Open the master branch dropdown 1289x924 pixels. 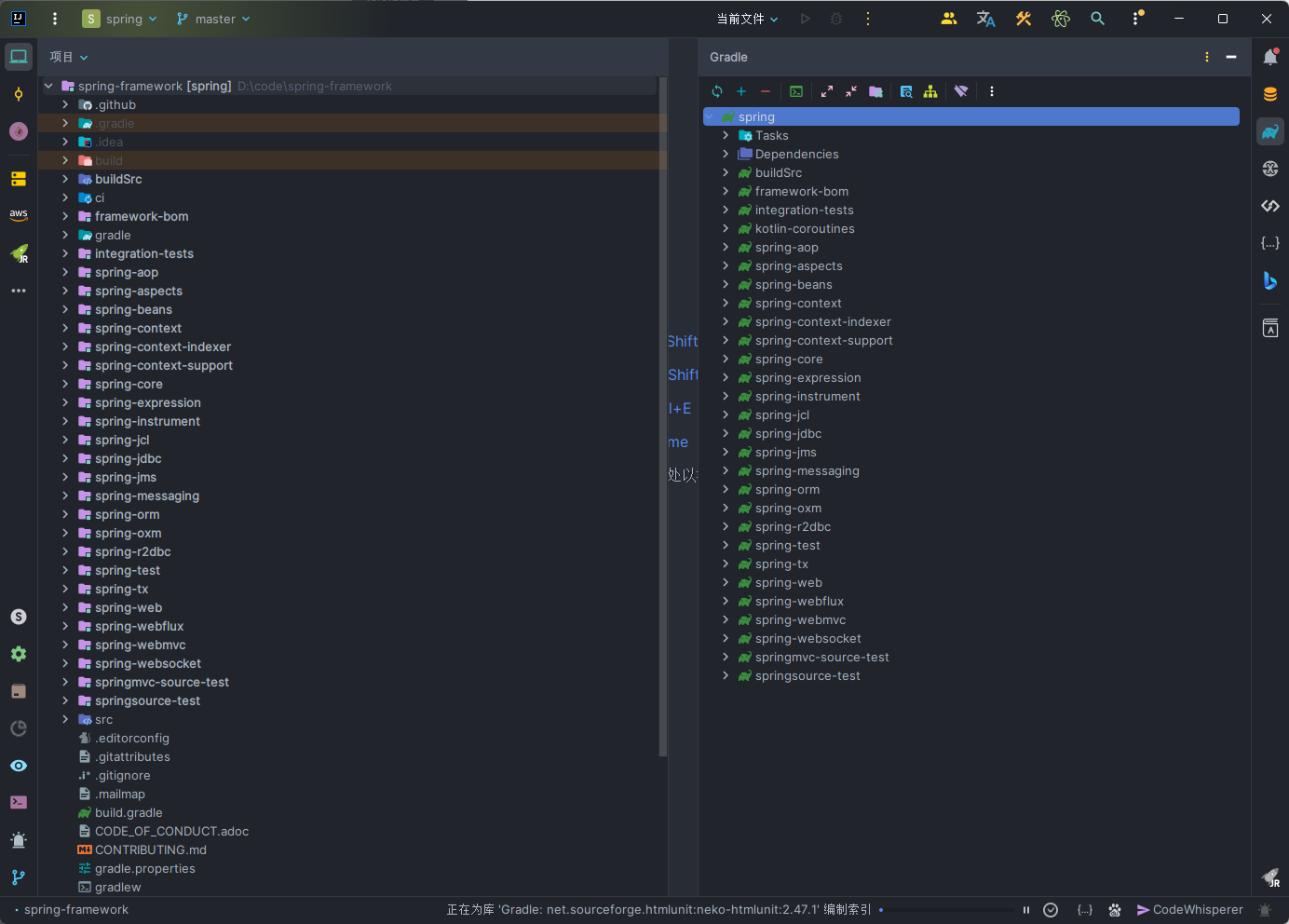point(214,19)
